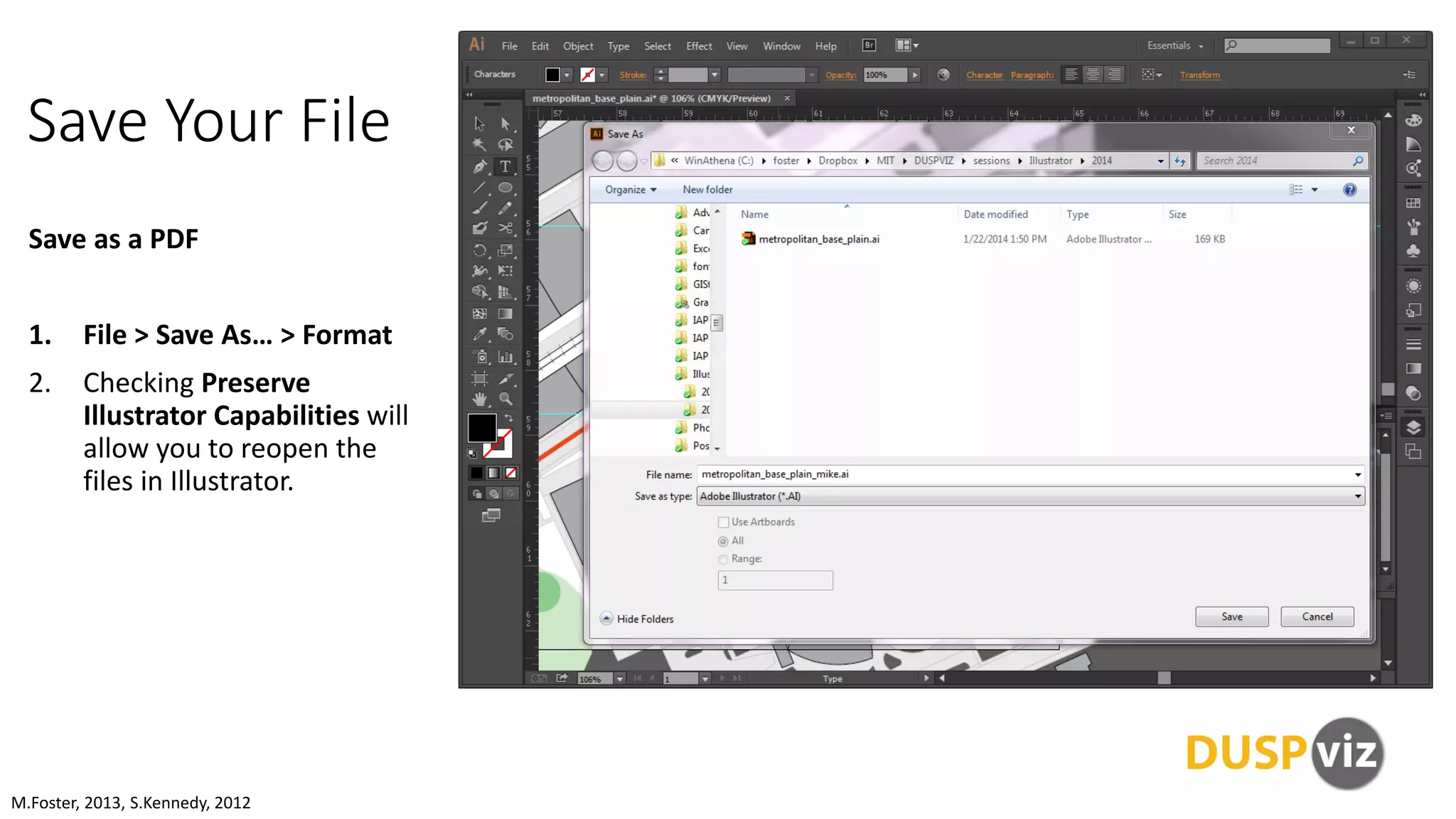
Task: Click the Save As help icon
Action: tap(1349, 190)
